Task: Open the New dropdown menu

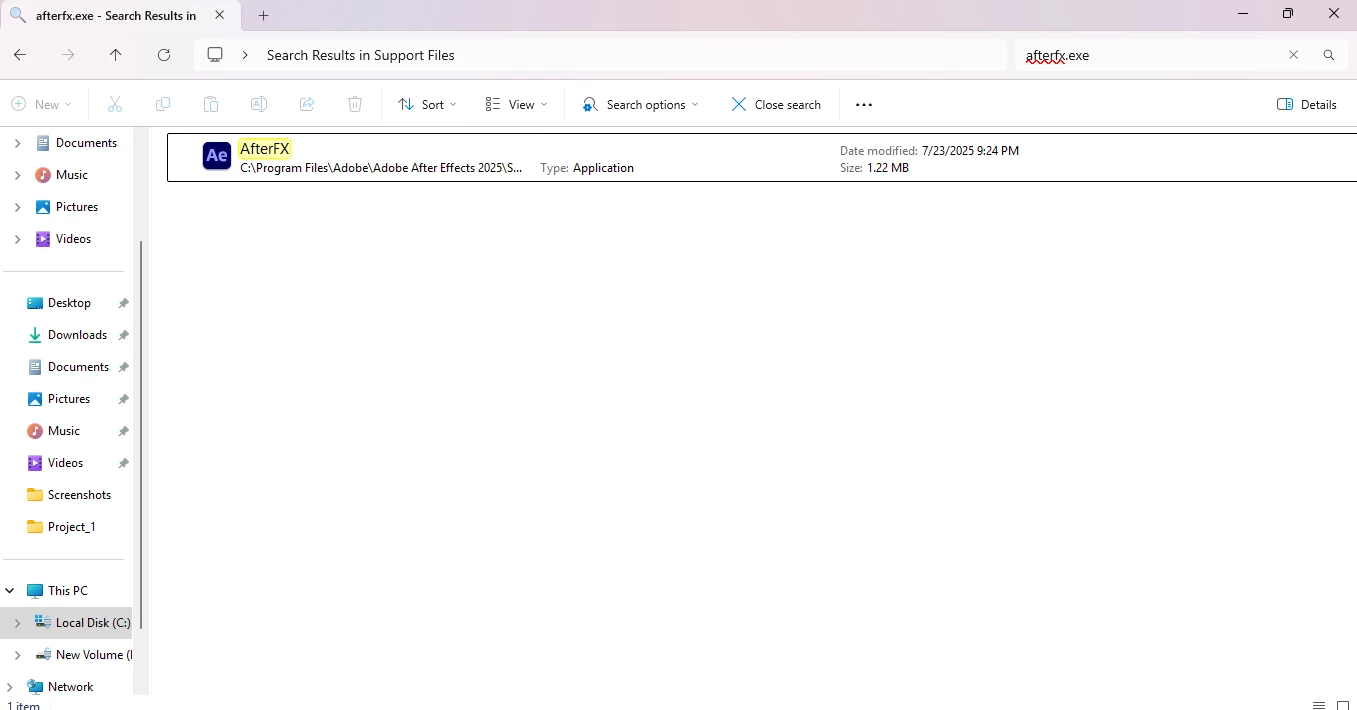Action: tap(41, 104)
